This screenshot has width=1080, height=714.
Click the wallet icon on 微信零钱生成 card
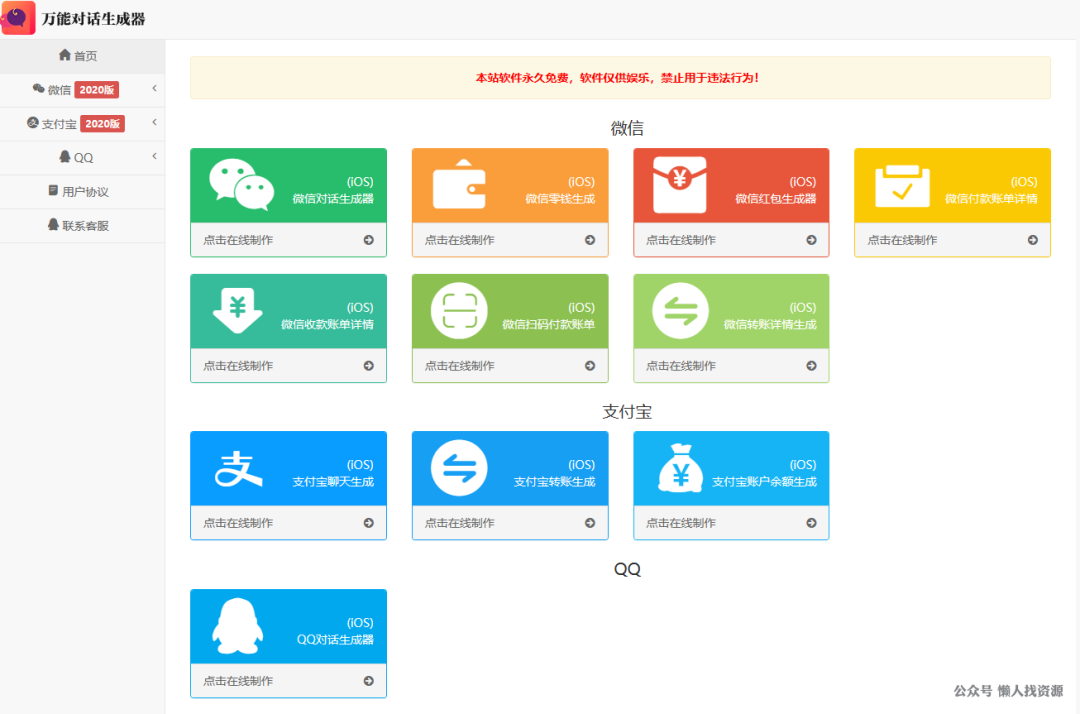click(x=459, y=184)
